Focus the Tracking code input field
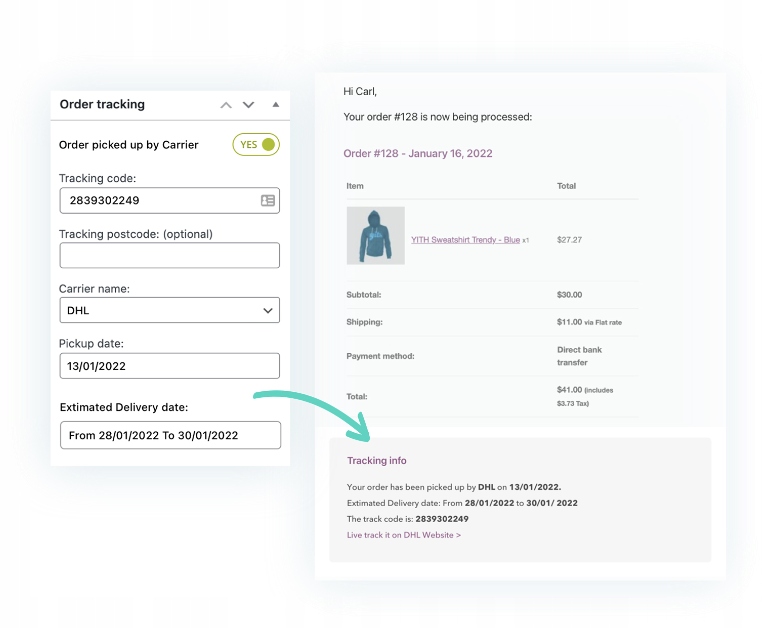 click(160, 201)
